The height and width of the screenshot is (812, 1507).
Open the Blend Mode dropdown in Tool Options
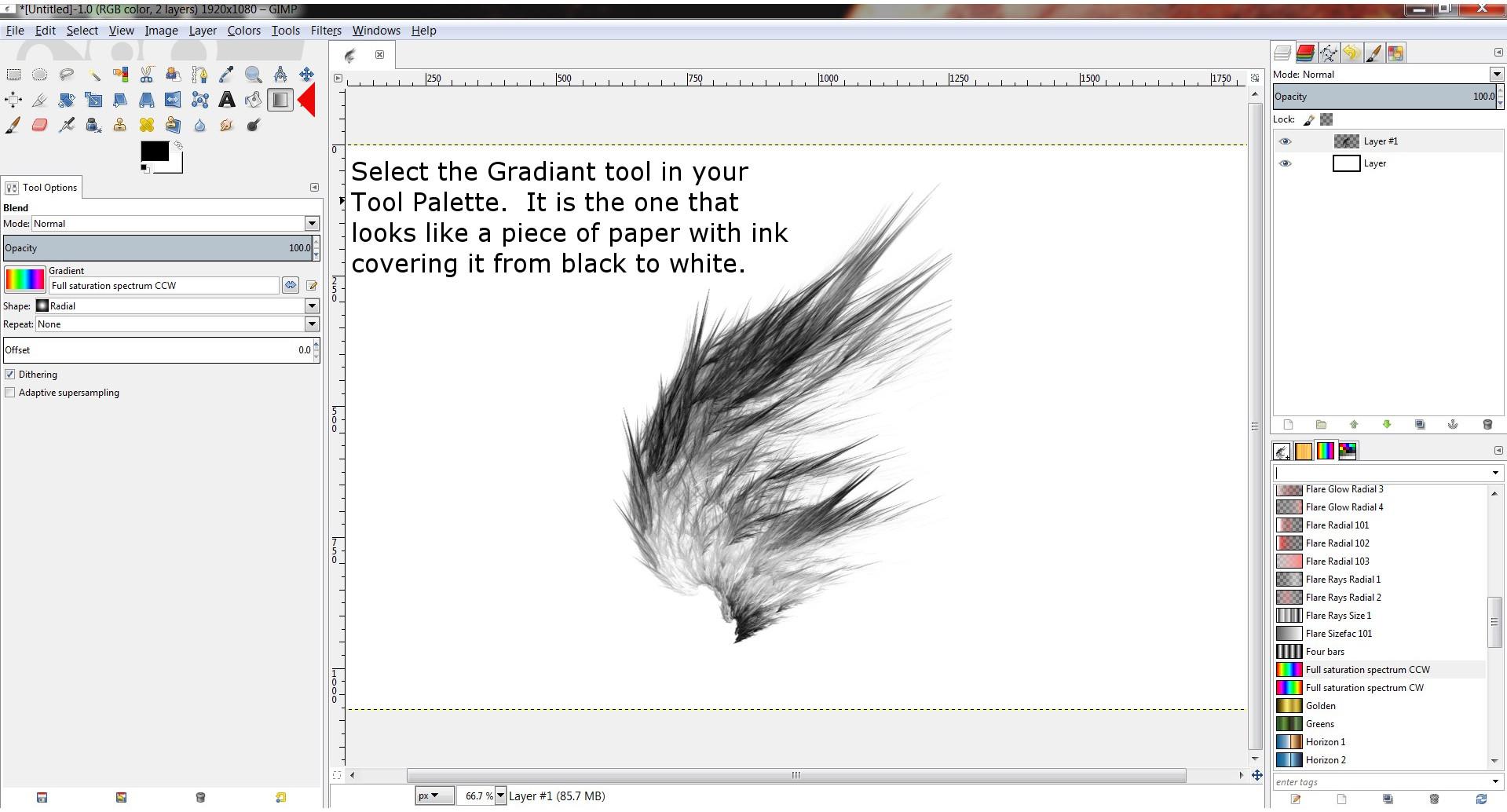312,224
